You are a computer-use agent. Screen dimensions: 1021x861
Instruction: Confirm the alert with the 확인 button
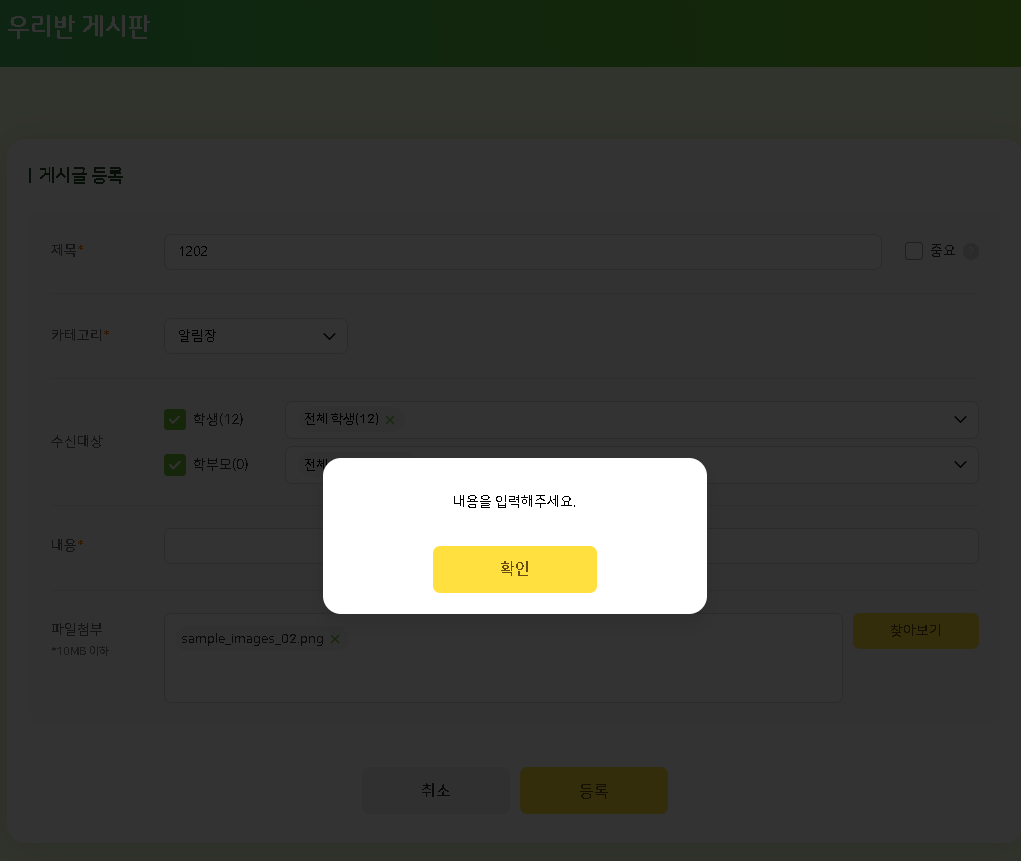click(x=514, y=569)
